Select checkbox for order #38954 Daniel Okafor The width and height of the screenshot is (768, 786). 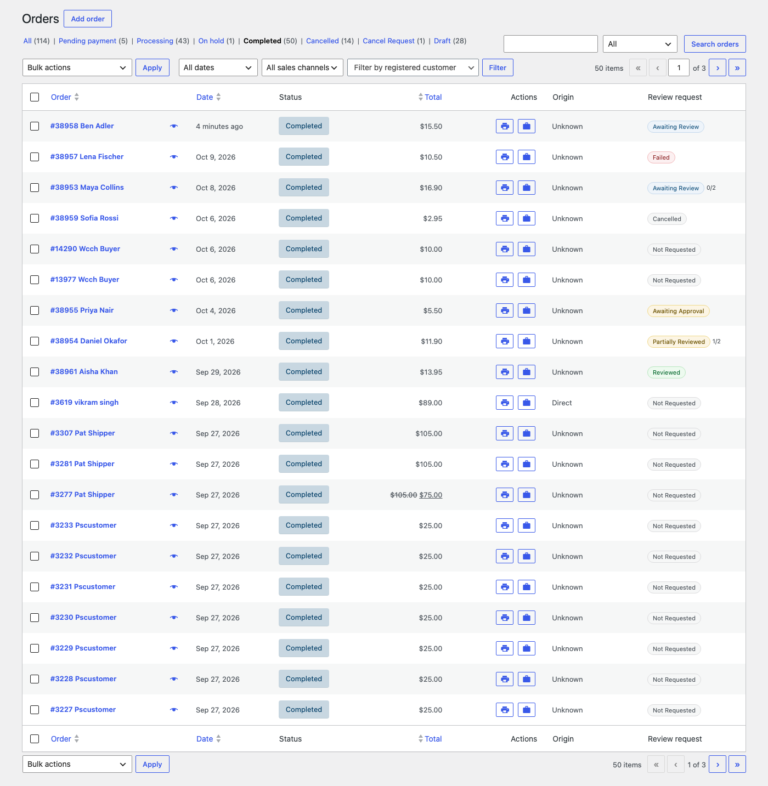pos(35,341)
